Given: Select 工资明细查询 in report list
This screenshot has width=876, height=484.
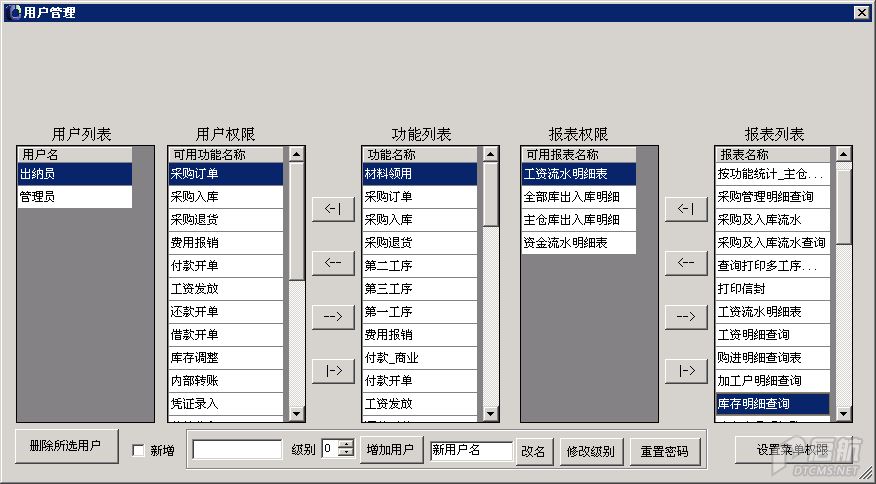Looking at the screenshot, I should pos(773,334).
